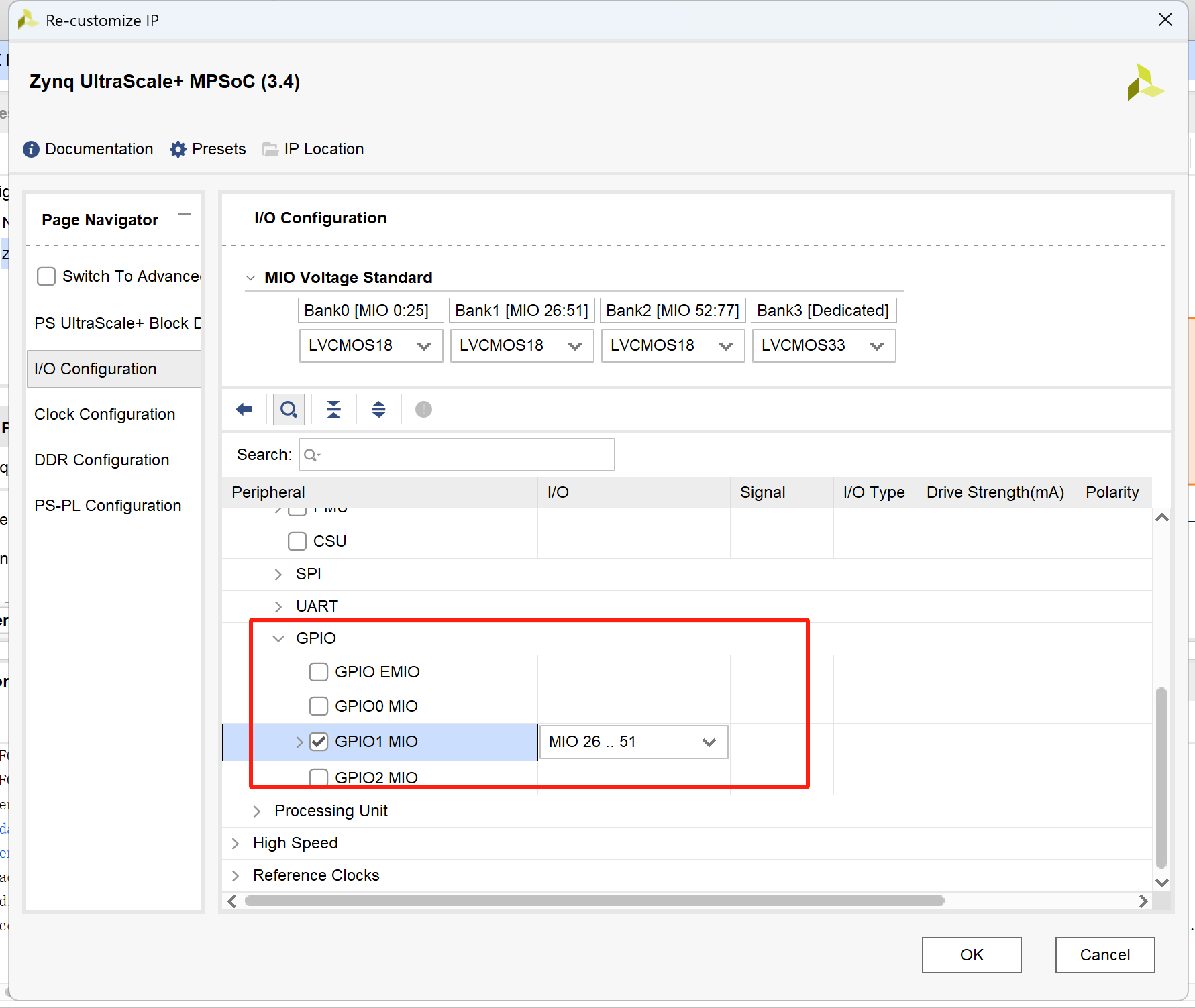1195x1008 pixels.
Task: Close the Re-customize IP dialog
Action: [1165, 20]
